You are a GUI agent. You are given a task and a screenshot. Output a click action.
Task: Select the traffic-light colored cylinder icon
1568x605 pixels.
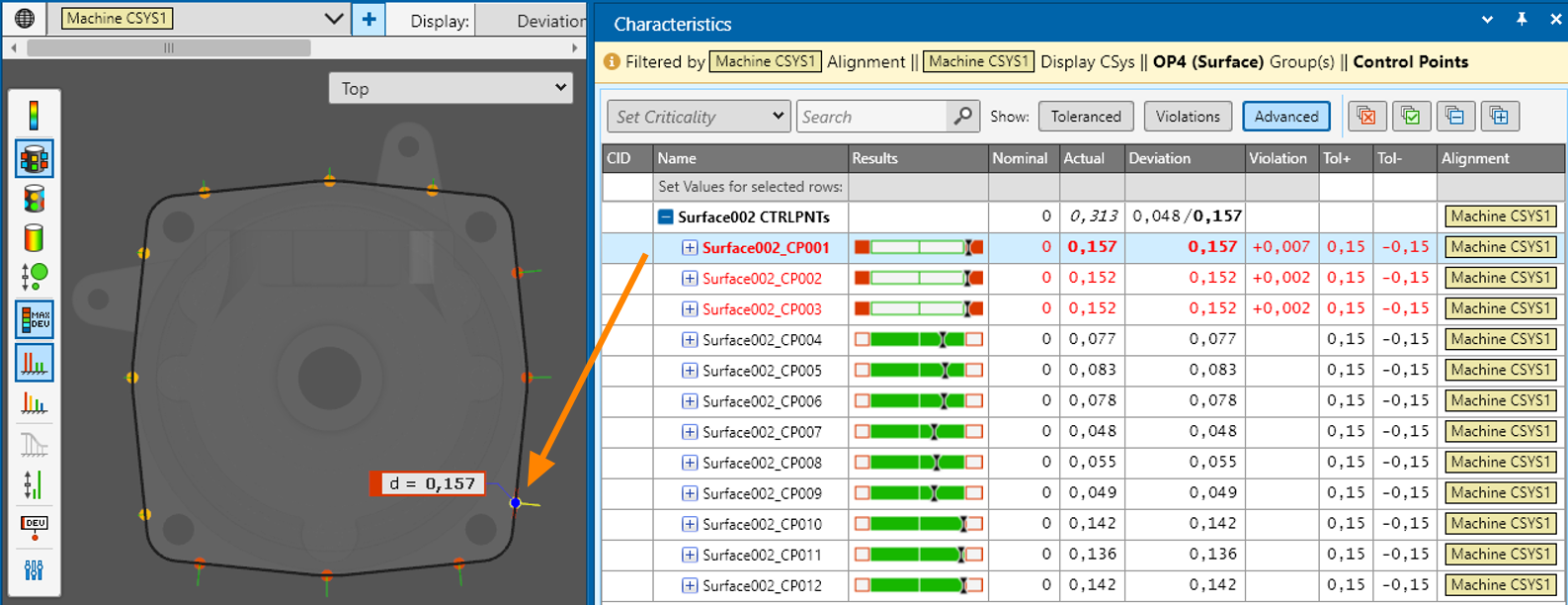(x=34, y=199)
